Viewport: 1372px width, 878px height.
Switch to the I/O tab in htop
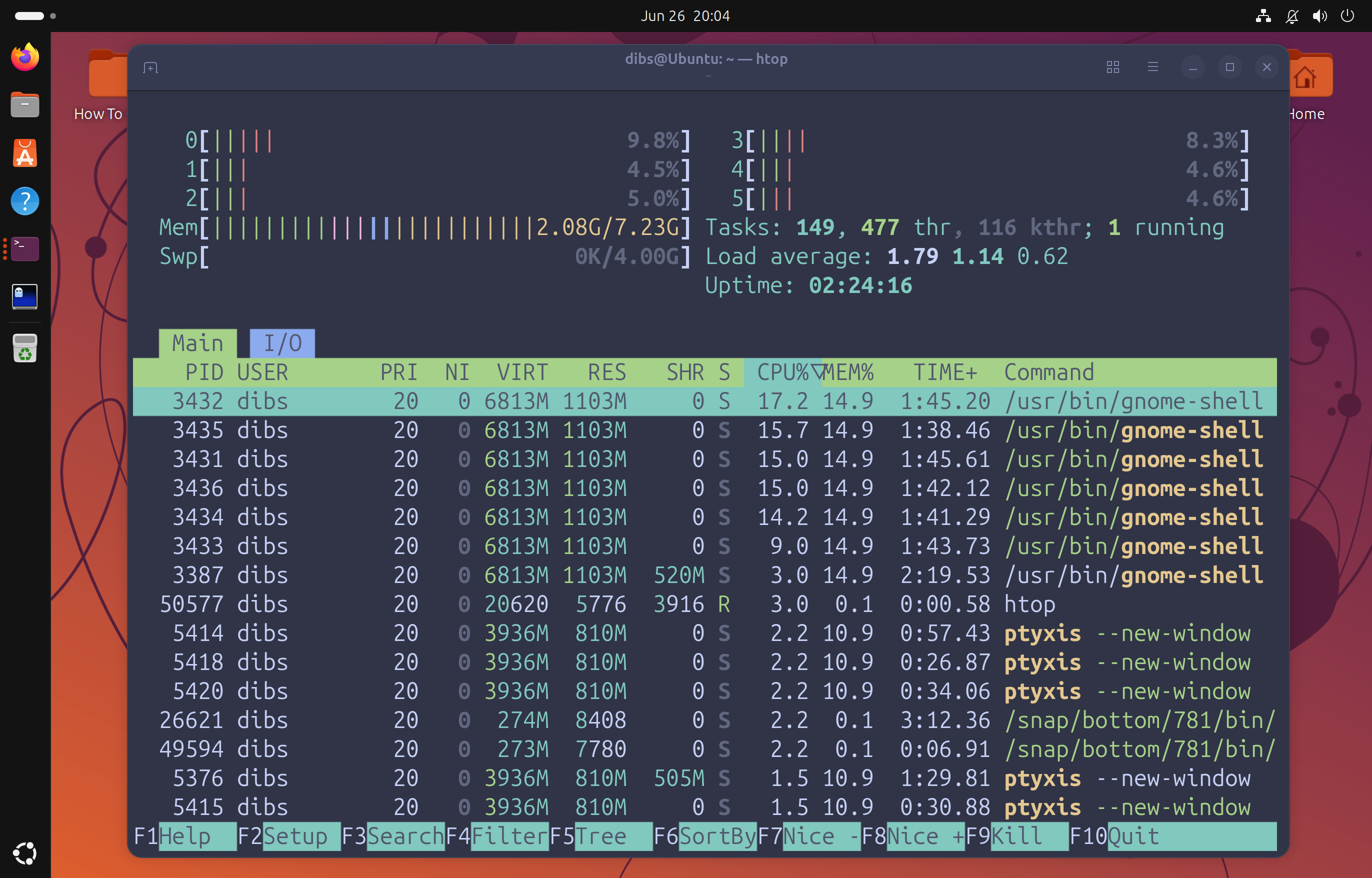(x=282, y=343)
